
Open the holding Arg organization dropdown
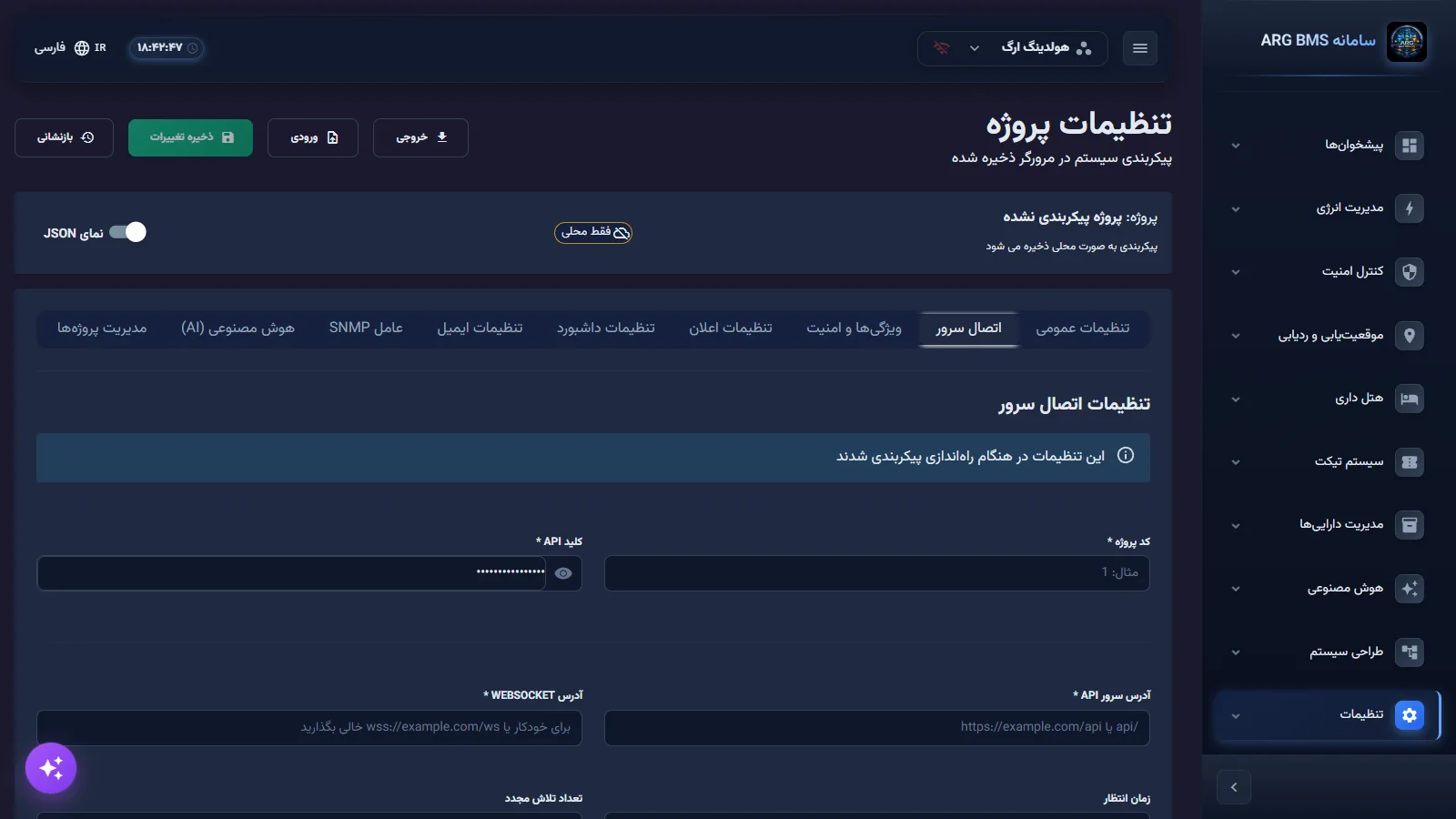[x=1013, y=48]
